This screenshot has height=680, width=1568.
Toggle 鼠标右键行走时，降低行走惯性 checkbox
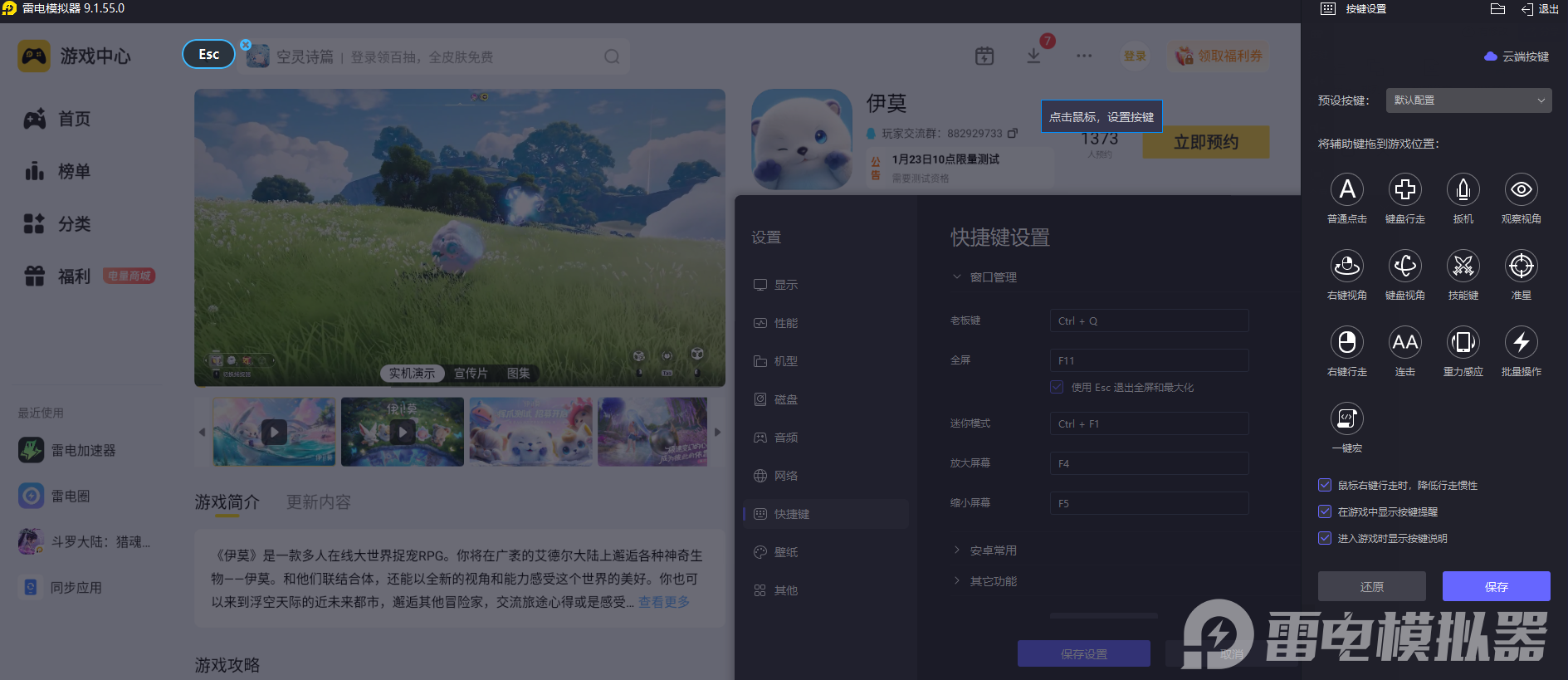(x=1325, y=485)
